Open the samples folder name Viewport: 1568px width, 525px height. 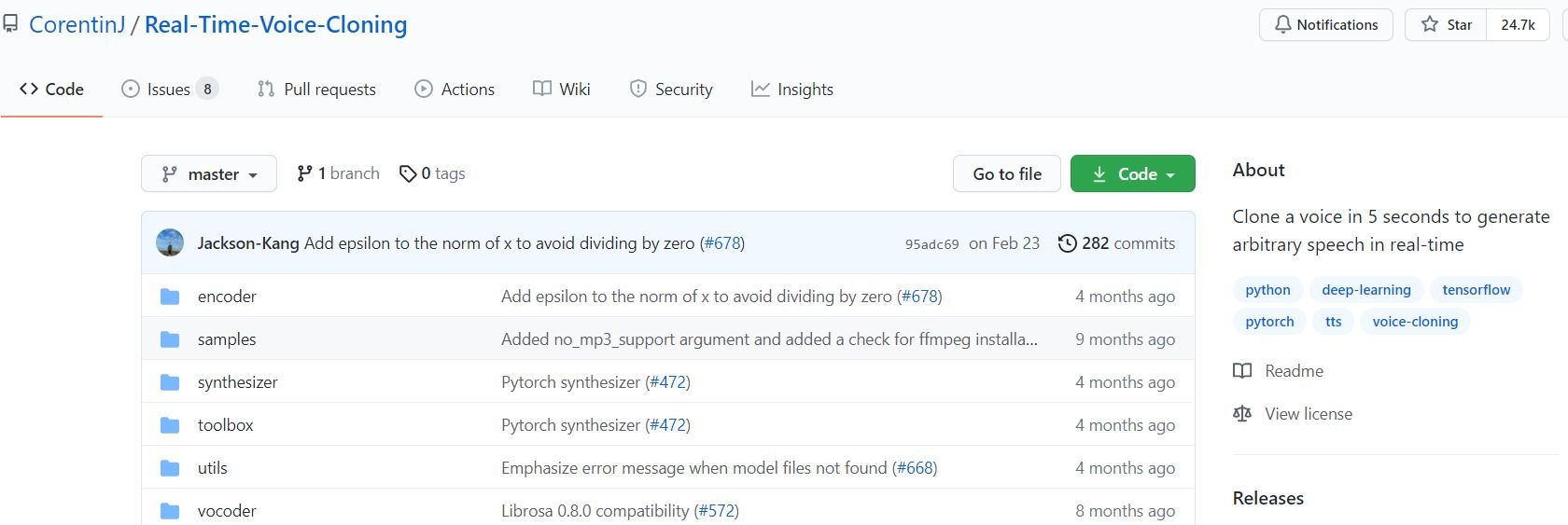227,339
